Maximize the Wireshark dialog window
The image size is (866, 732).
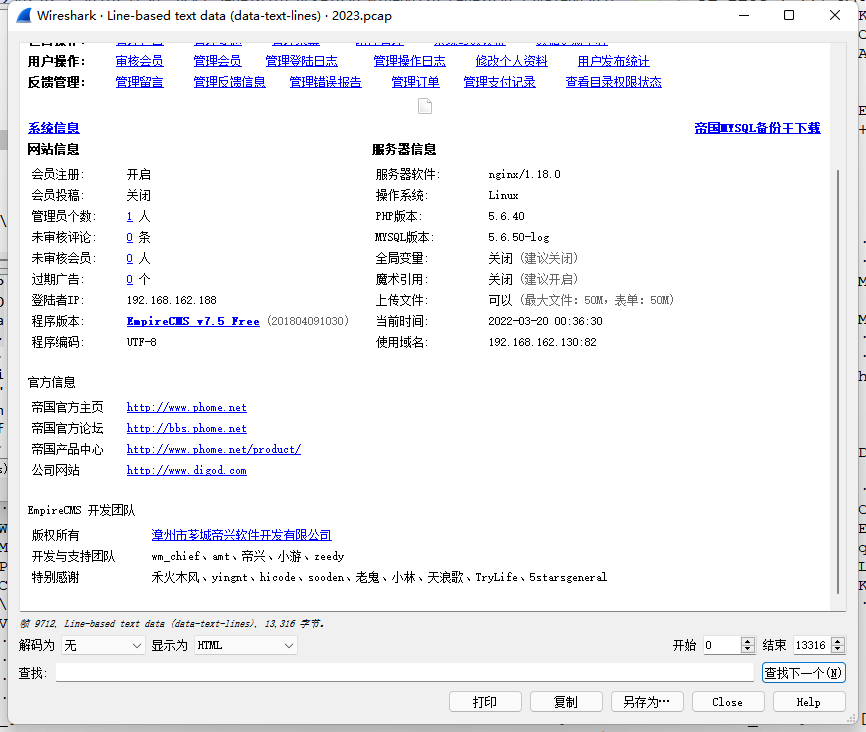789,16
